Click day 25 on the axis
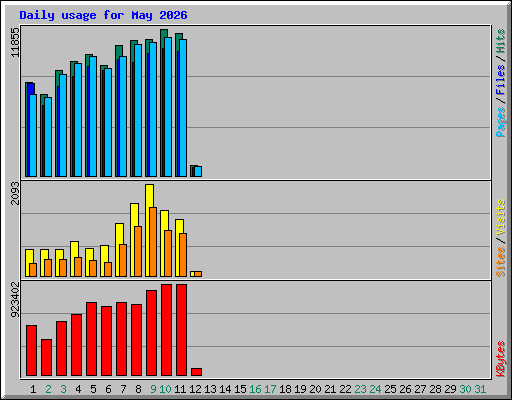The image size is (512, 400). click(390, 389)
